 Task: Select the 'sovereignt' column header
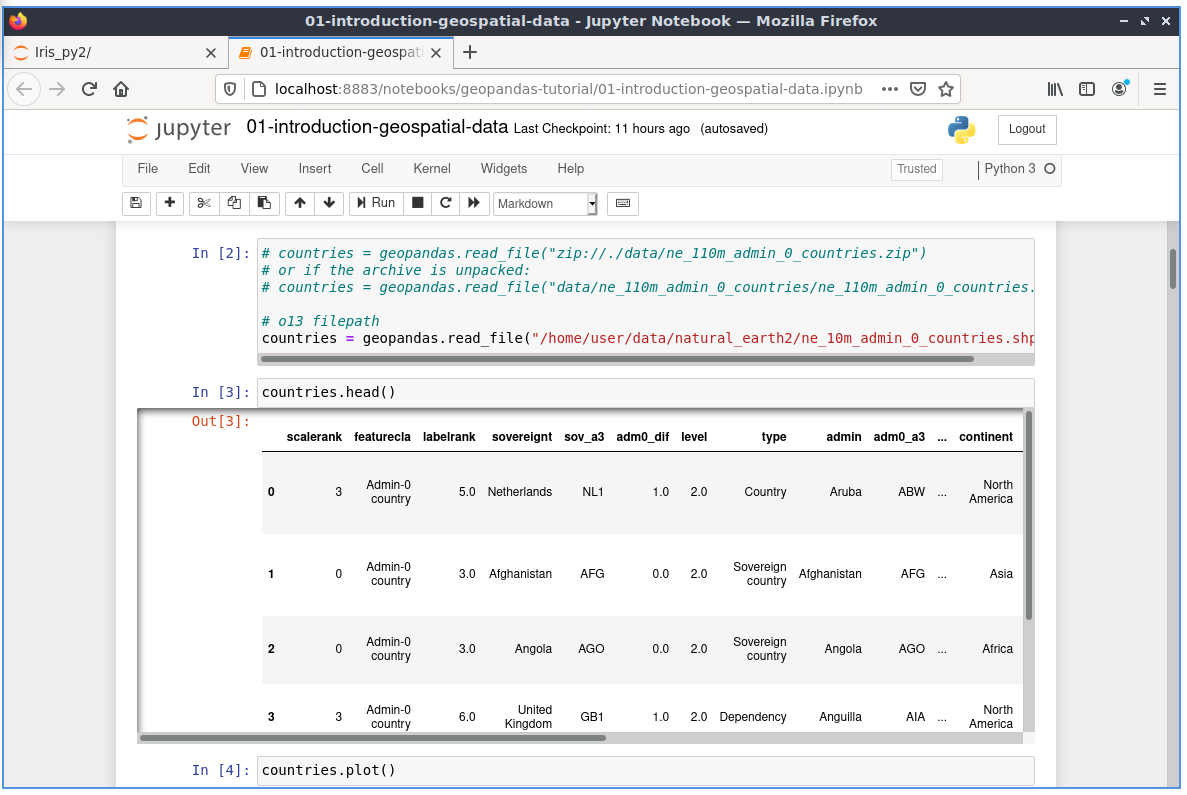523,438
